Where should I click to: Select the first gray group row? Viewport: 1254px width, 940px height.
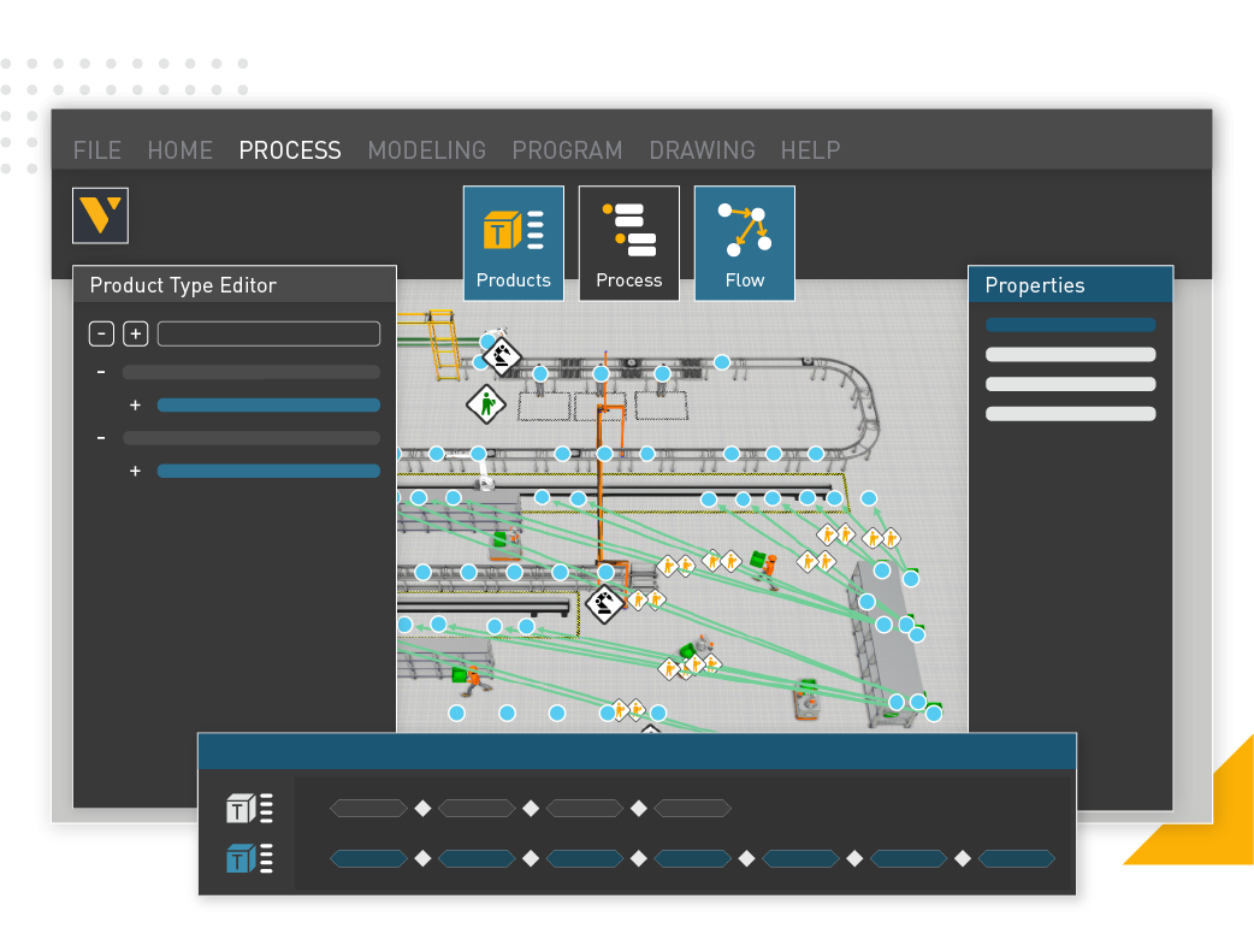click(251, 372)
